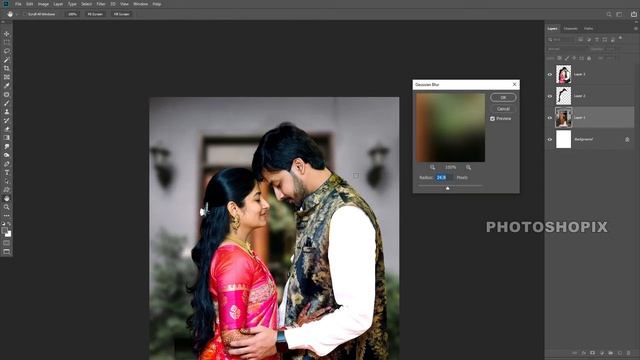Swap foreground and background colors
Screen dimensions: 640x360
click(9, 224)
